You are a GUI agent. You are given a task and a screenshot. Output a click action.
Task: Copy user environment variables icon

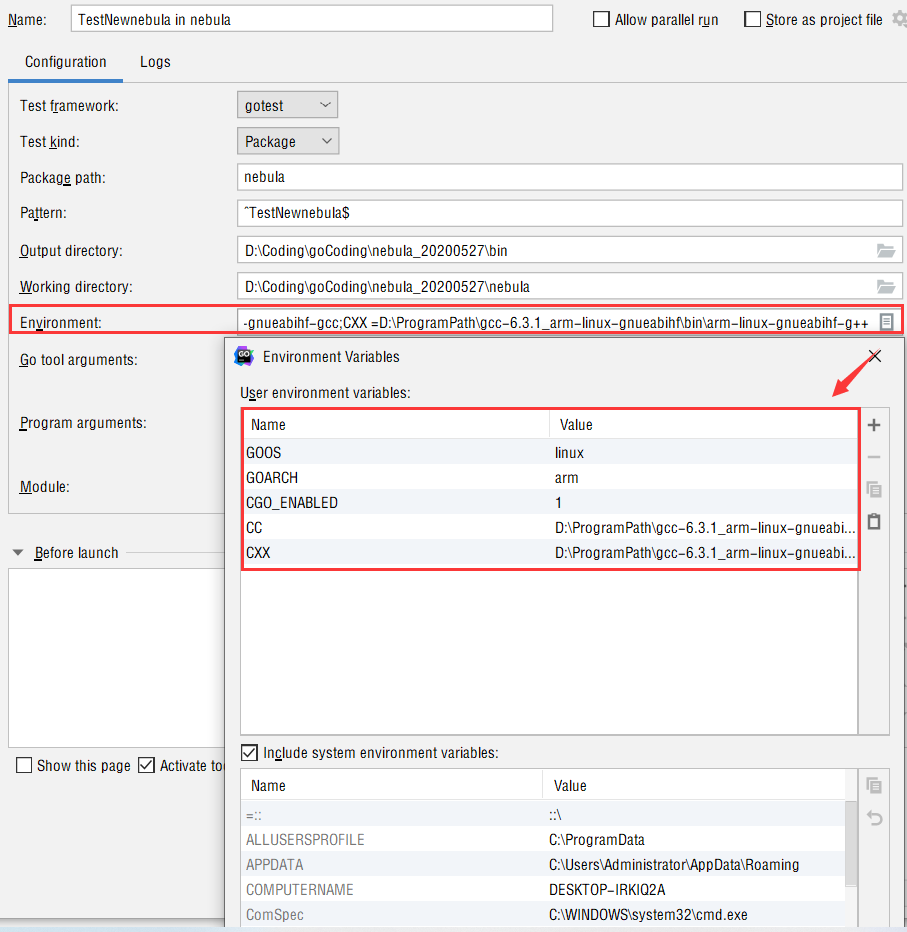click(874, 489)
